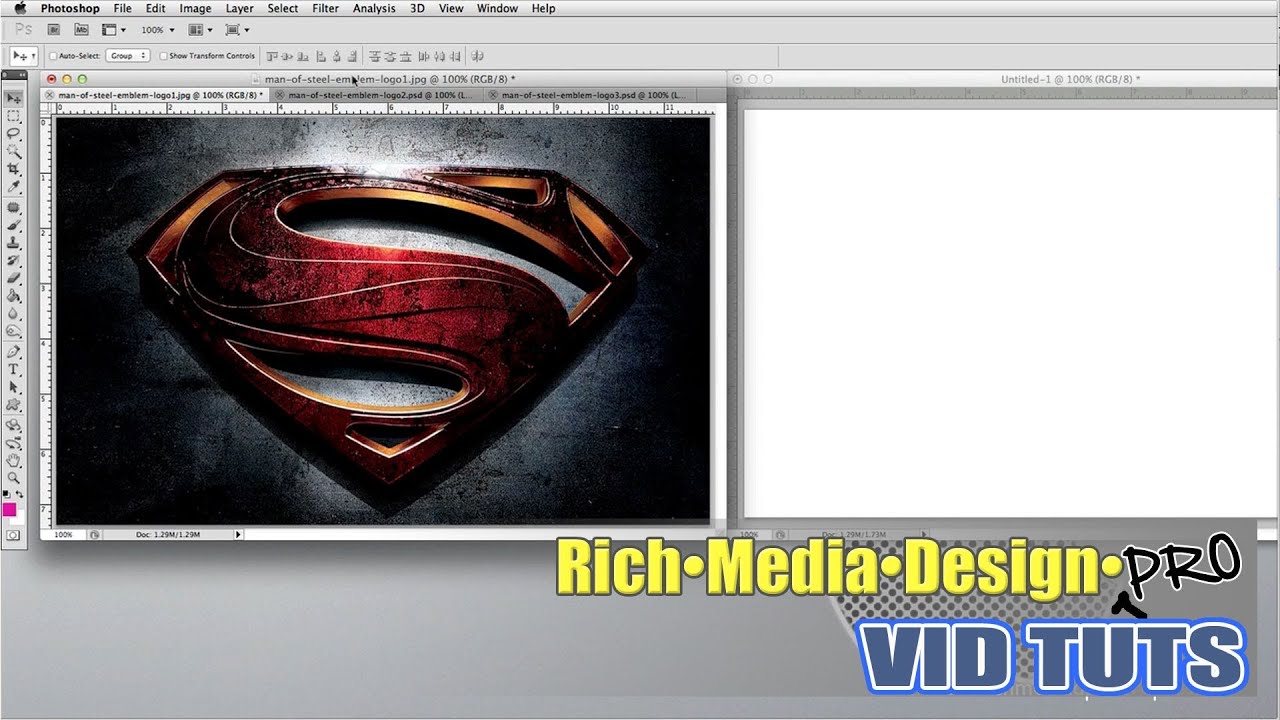Screen dimensions: 1280x720
Task: Select the Move tool in the toolbox
Action: coord(14,98)
